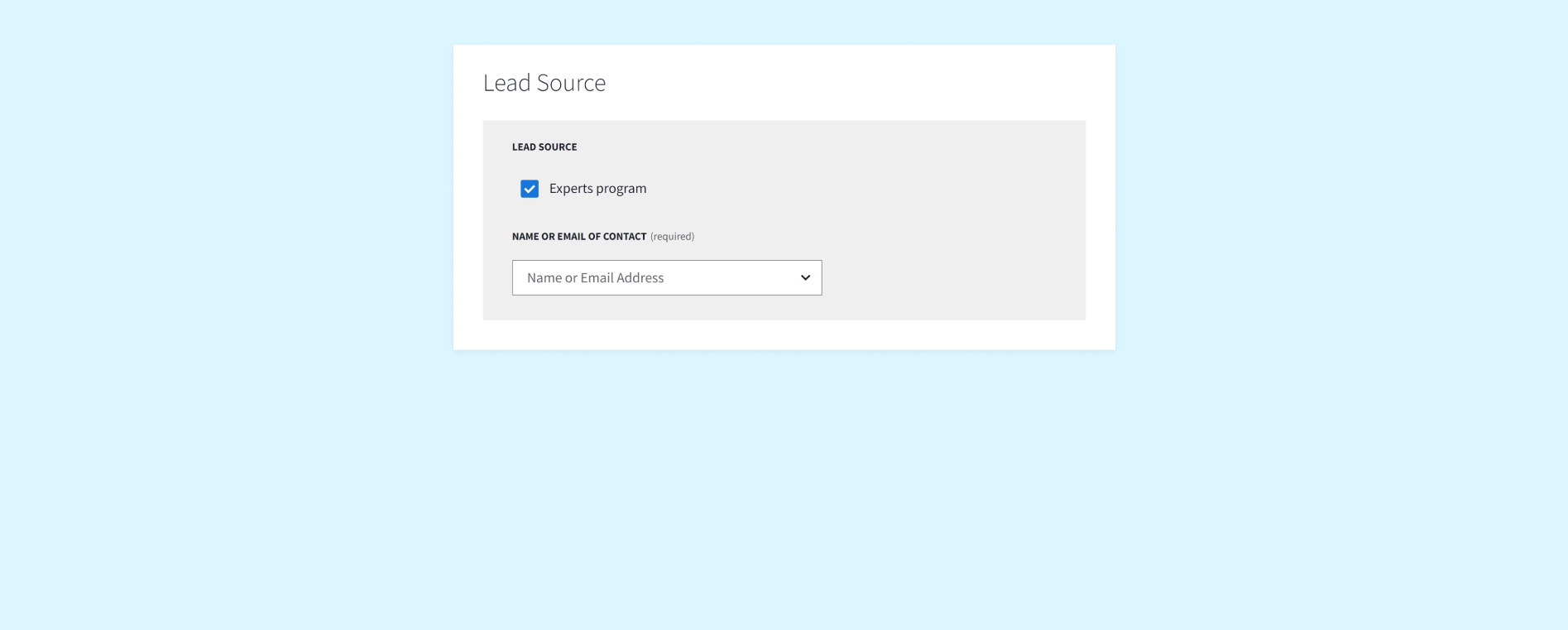Viewport: 1568px width, 630px height.
Task: Click the white checkmark icon inside the checkbox
Action: tap(530, 189)
